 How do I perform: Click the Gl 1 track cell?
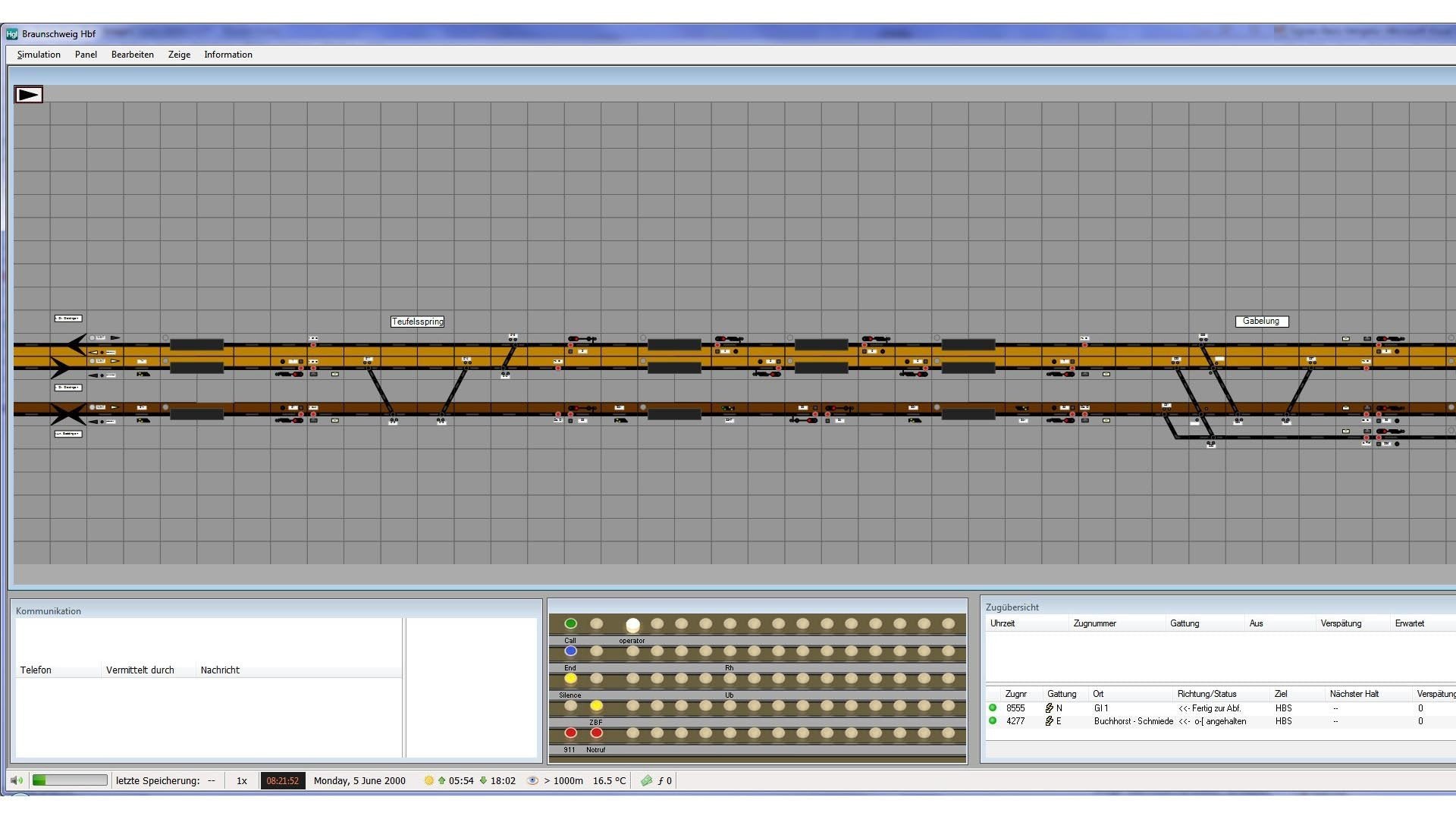click(x=1101, y=708)
